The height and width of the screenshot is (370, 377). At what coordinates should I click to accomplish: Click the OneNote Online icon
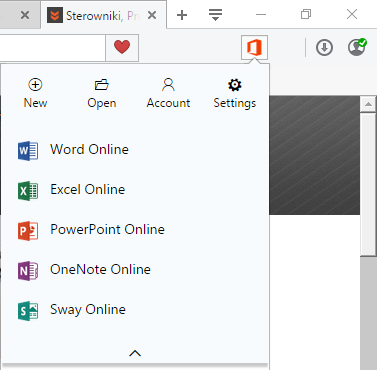pyautogui.click(x=28, y=271)
